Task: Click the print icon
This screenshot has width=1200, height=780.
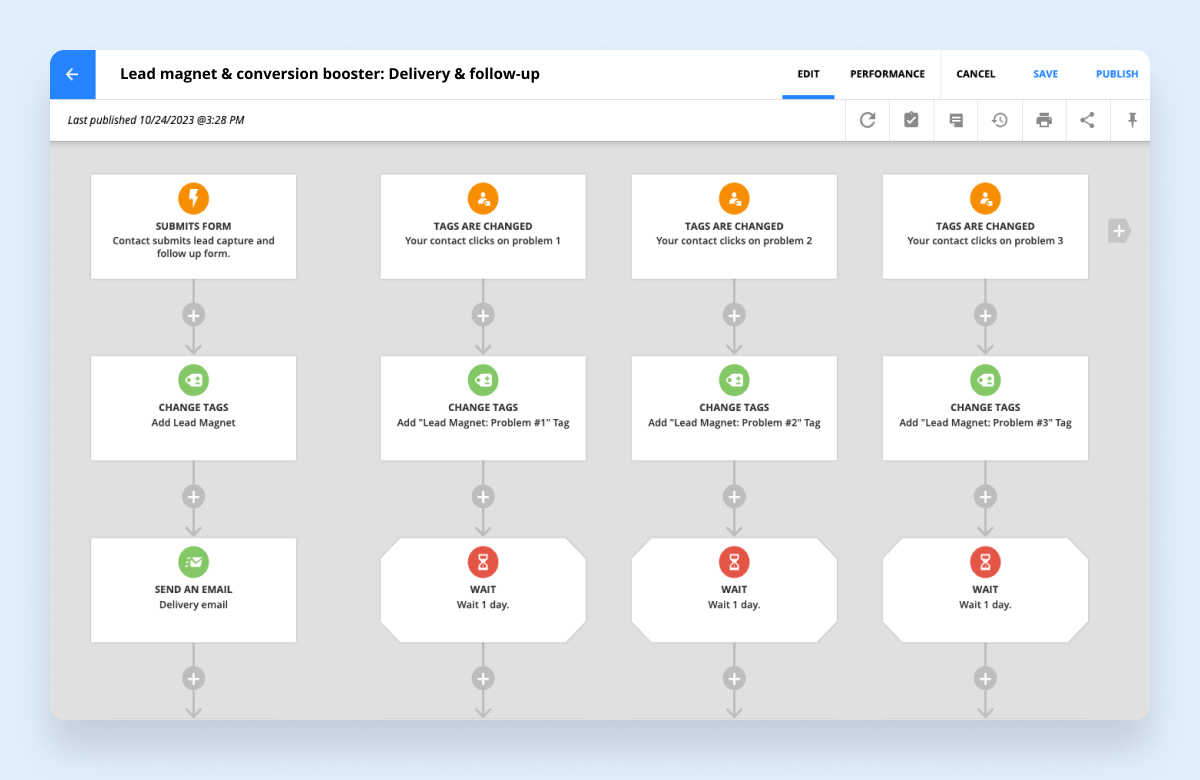Action: [x=1044, y=120]
